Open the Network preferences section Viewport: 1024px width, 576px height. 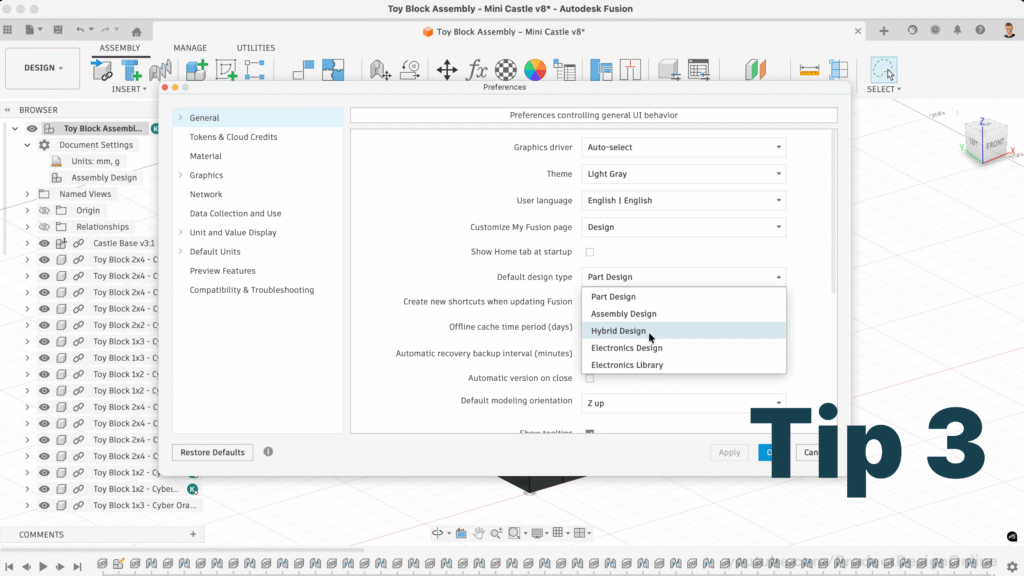click(x=206, y=194)
